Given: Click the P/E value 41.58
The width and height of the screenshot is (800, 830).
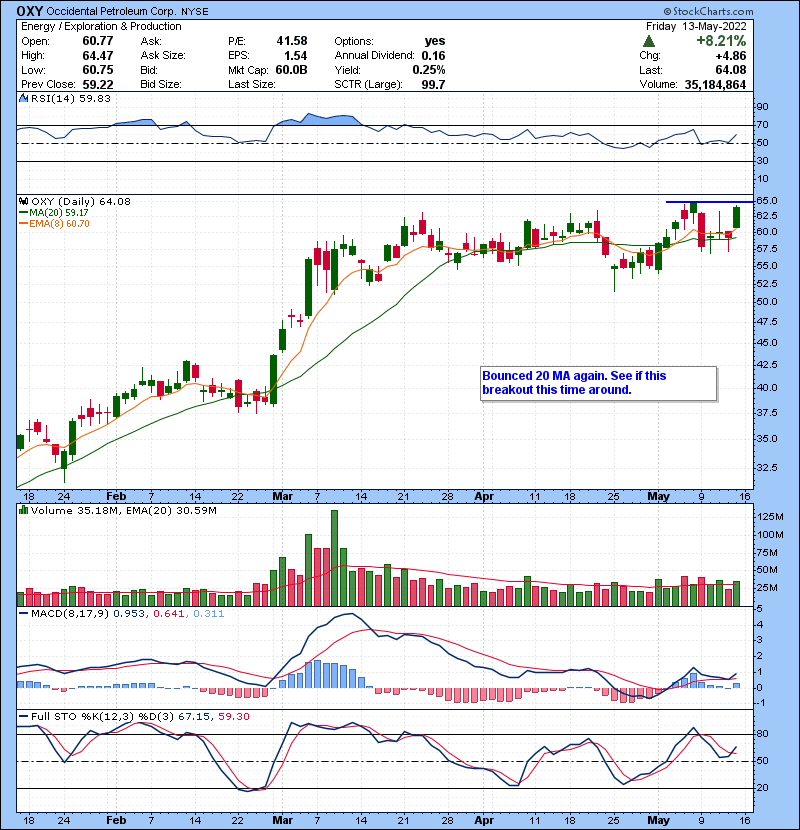Looking at the screenshot, I should click(x=292, y=41).
